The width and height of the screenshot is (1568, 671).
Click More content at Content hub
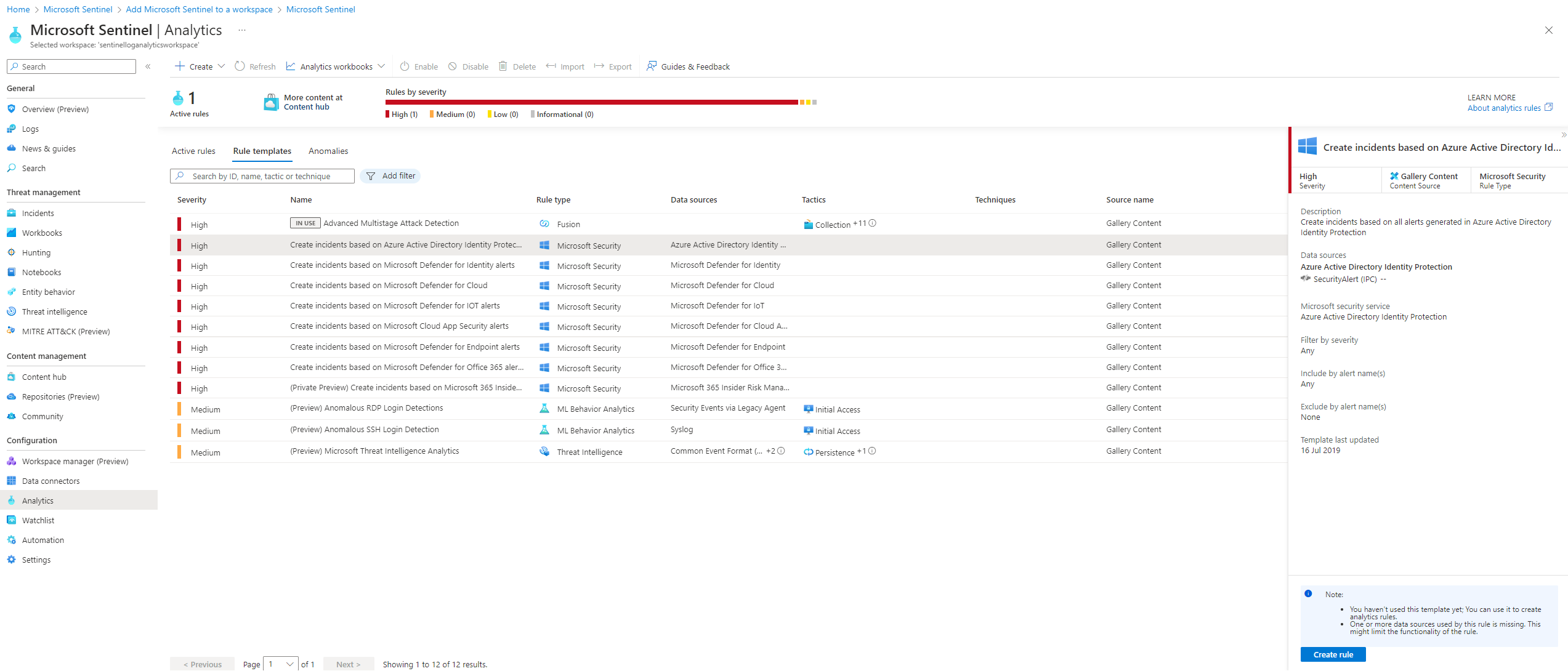tap(303, 102)
